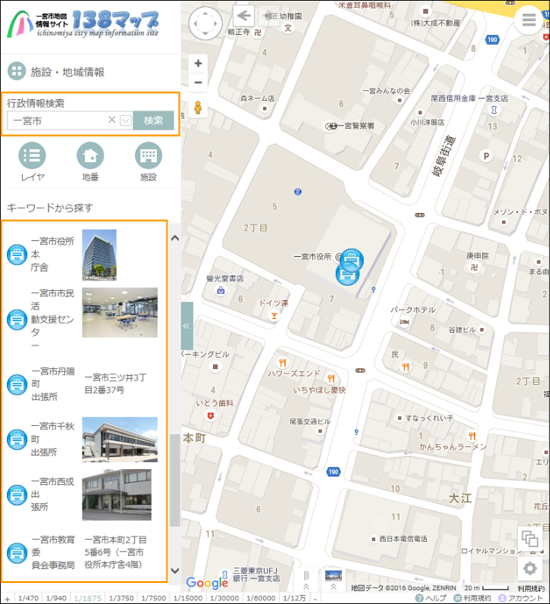Click the facility icon beside 一宮市役所本庁舎

click(x=17, y=255)
